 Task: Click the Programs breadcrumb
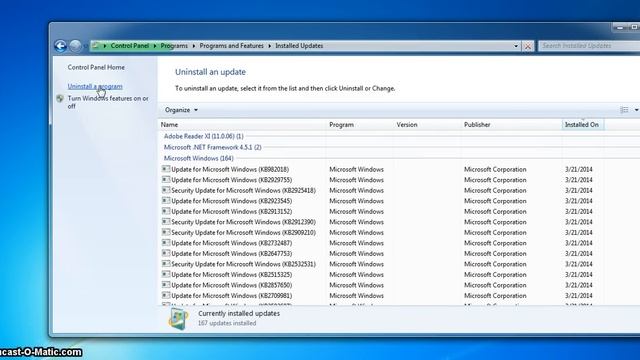174,46
